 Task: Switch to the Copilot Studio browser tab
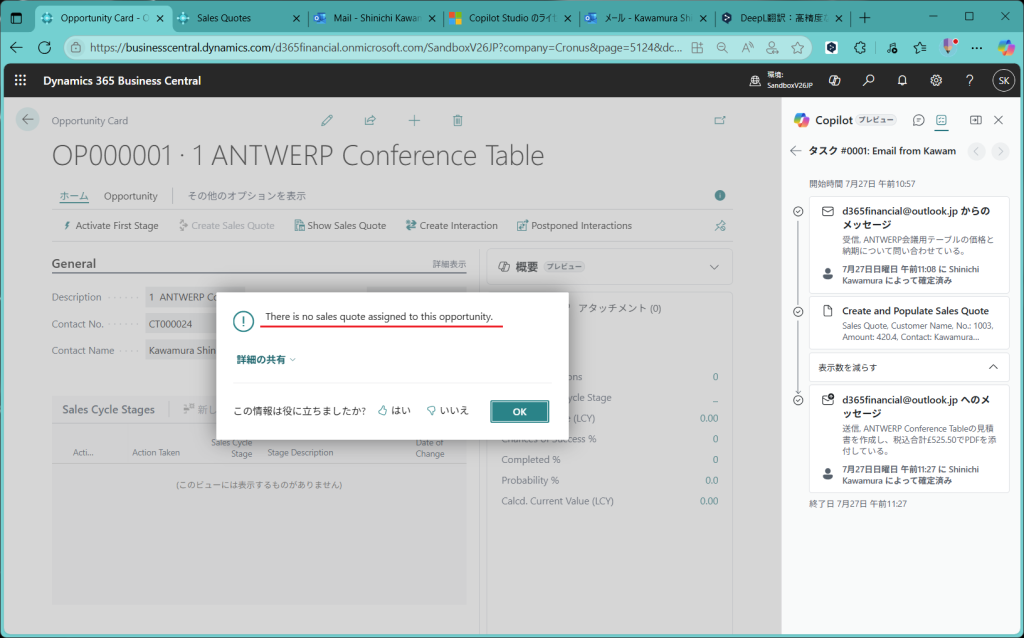511,18
